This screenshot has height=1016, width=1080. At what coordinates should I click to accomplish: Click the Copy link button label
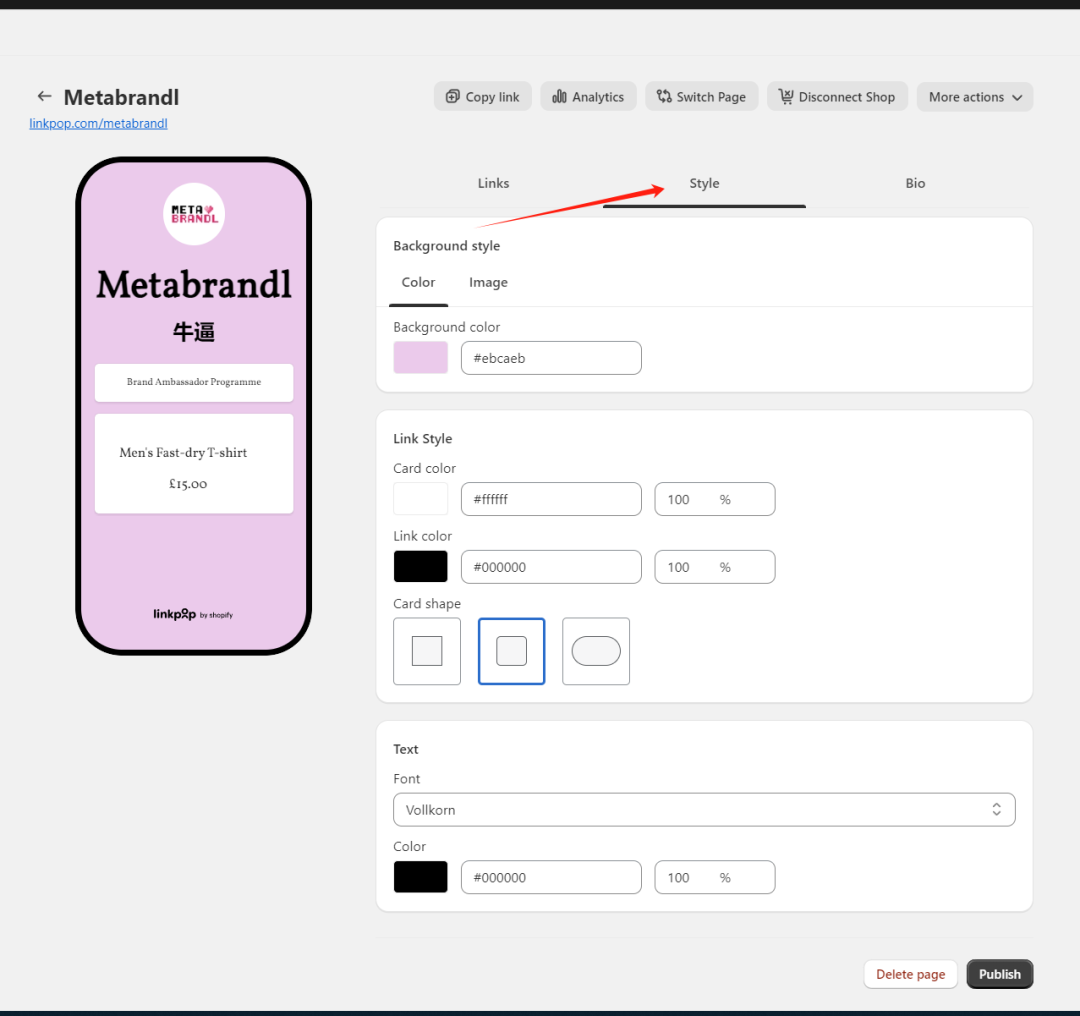tap(492, 97)
